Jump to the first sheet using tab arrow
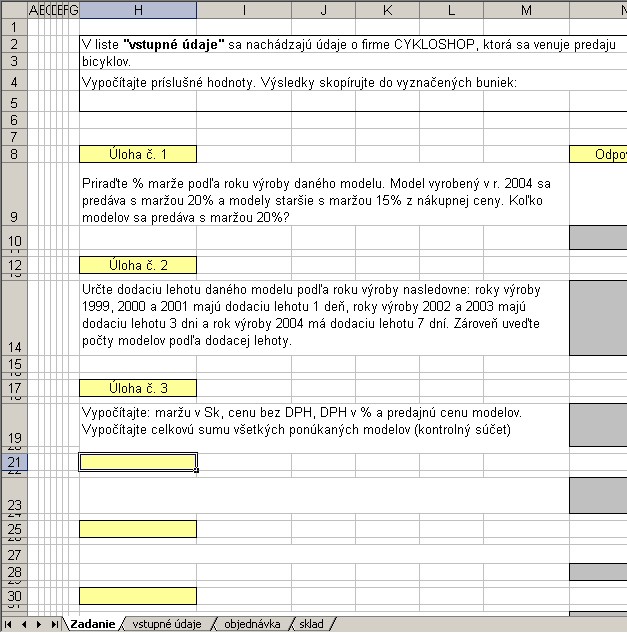 pyautogui.click(x=10, y=624)
